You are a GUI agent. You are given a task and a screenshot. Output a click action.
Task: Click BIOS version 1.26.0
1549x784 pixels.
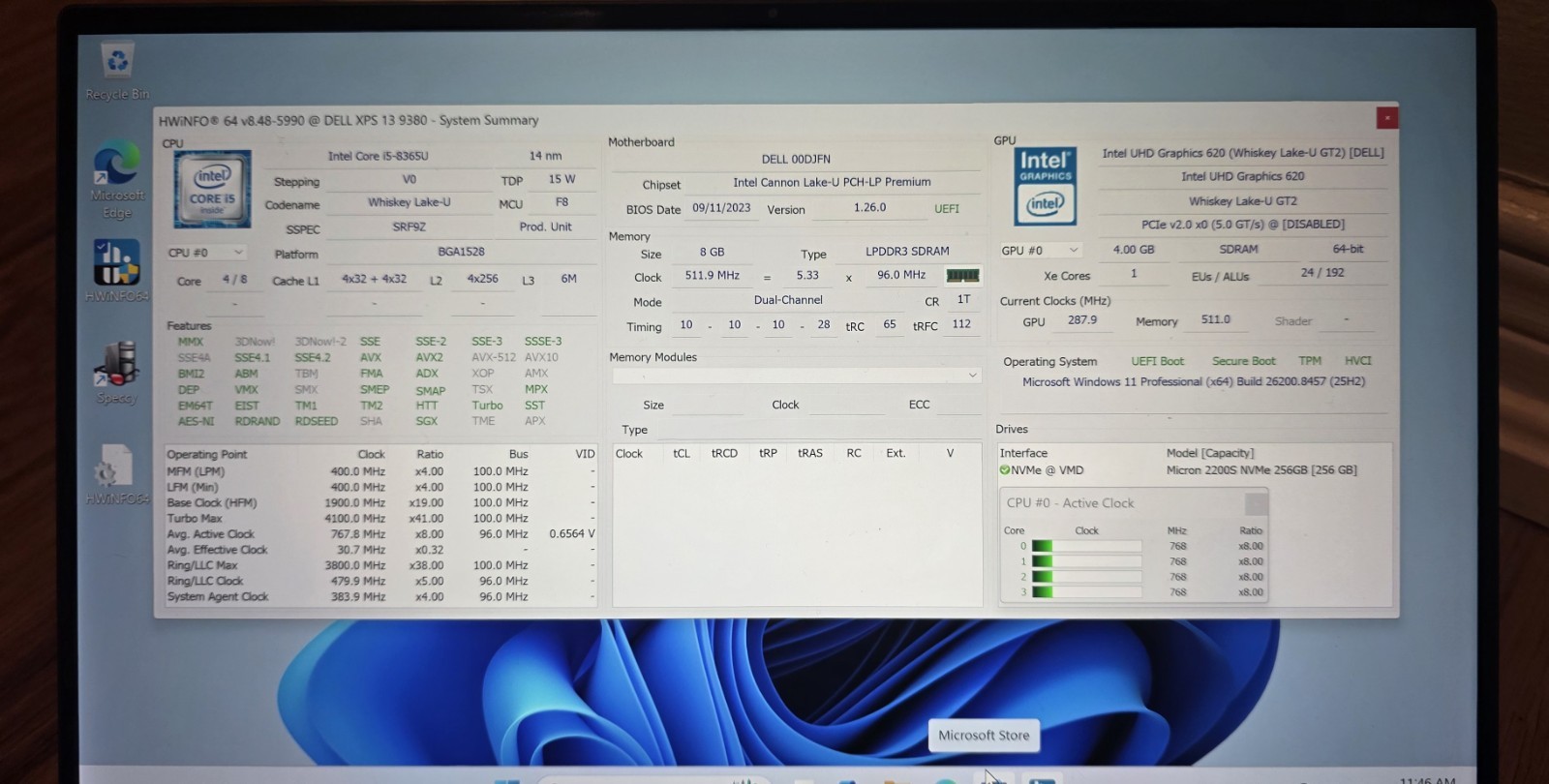pos(869,207)
